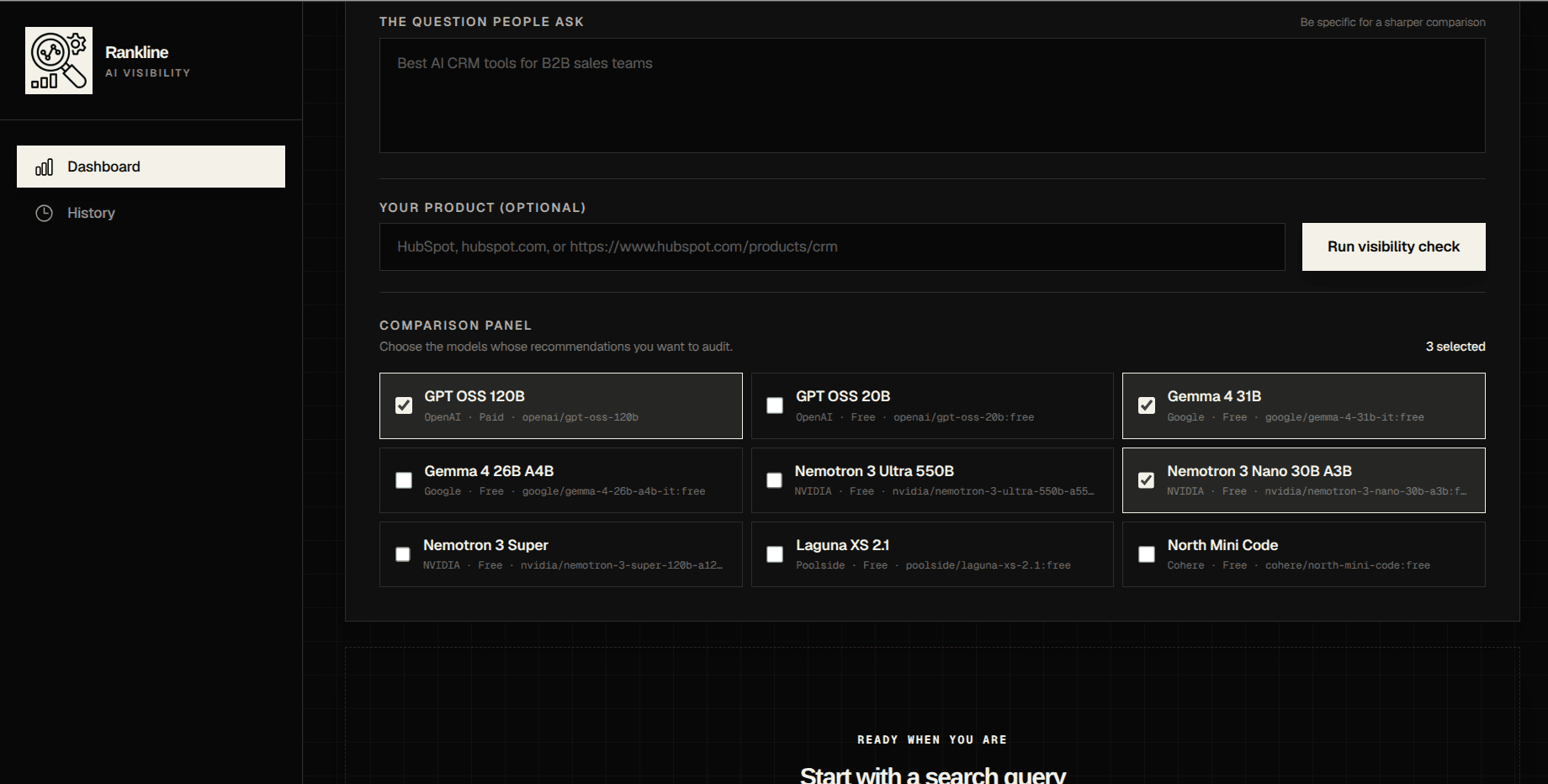Click the Run visibility check button
The height and width of the screenshot is (784, 1548).
tap(1393, 246)
